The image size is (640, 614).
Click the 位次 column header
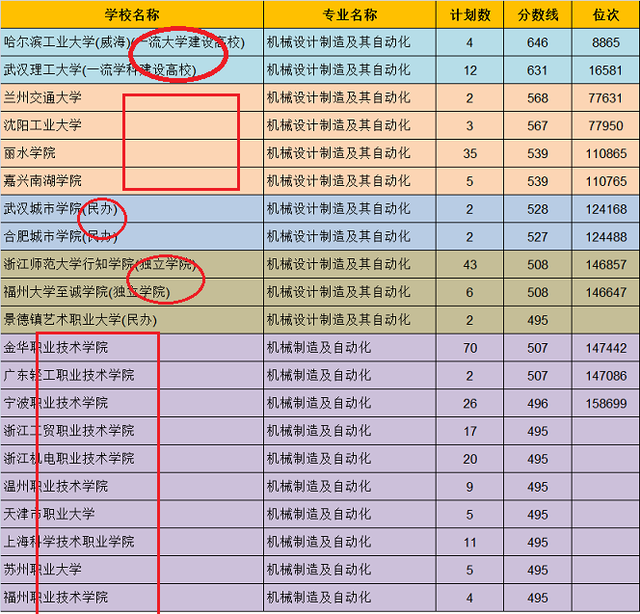[606, 15]
